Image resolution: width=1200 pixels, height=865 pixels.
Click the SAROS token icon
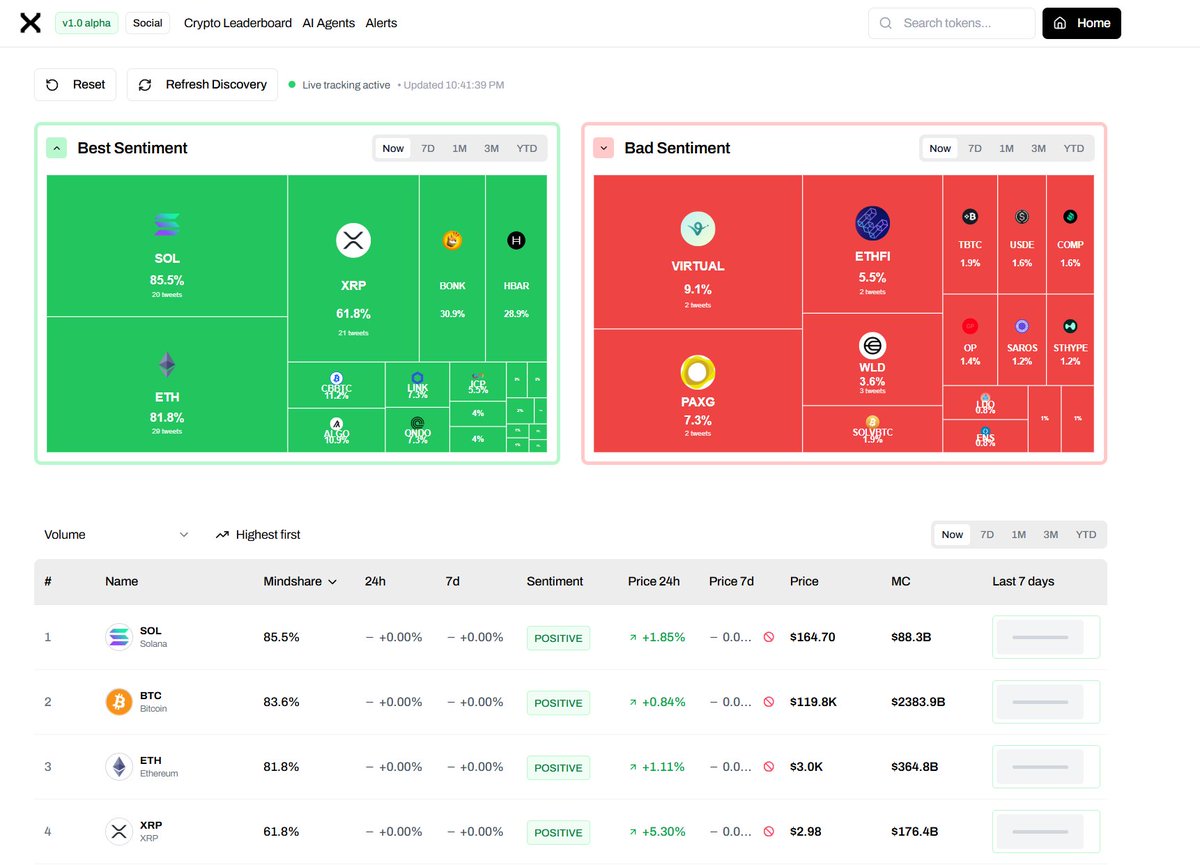click(1021, 326)
